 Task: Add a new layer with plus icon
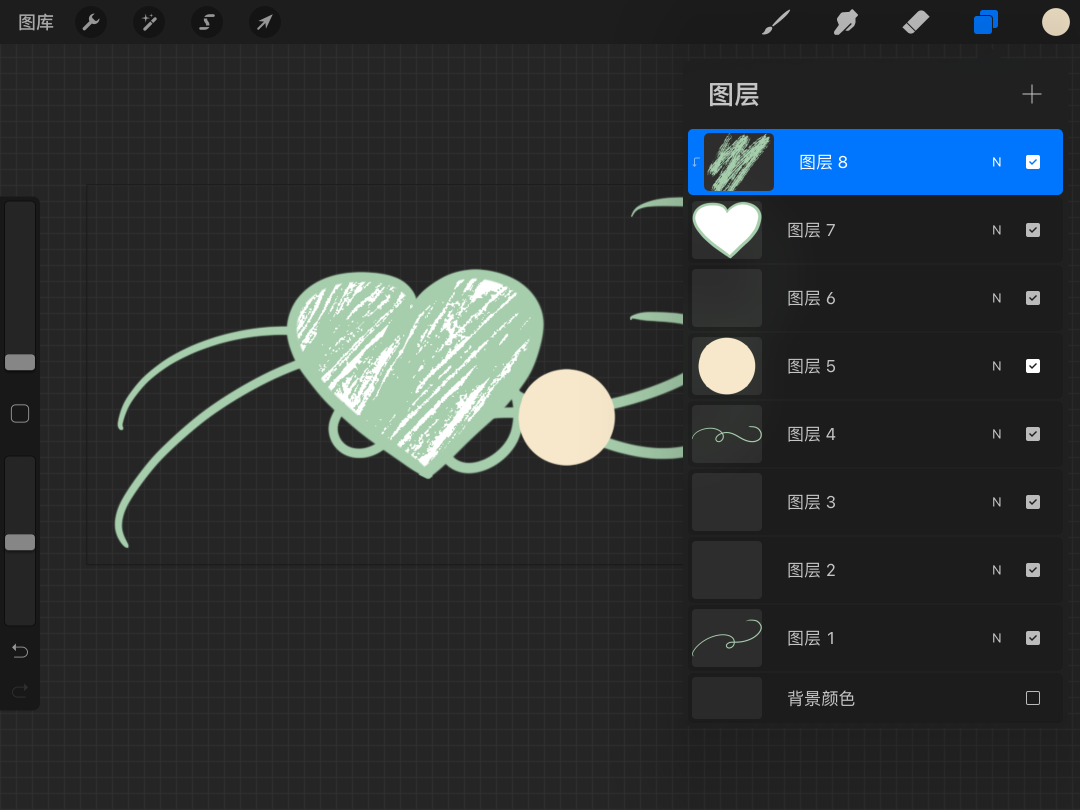pos(1031,94)
